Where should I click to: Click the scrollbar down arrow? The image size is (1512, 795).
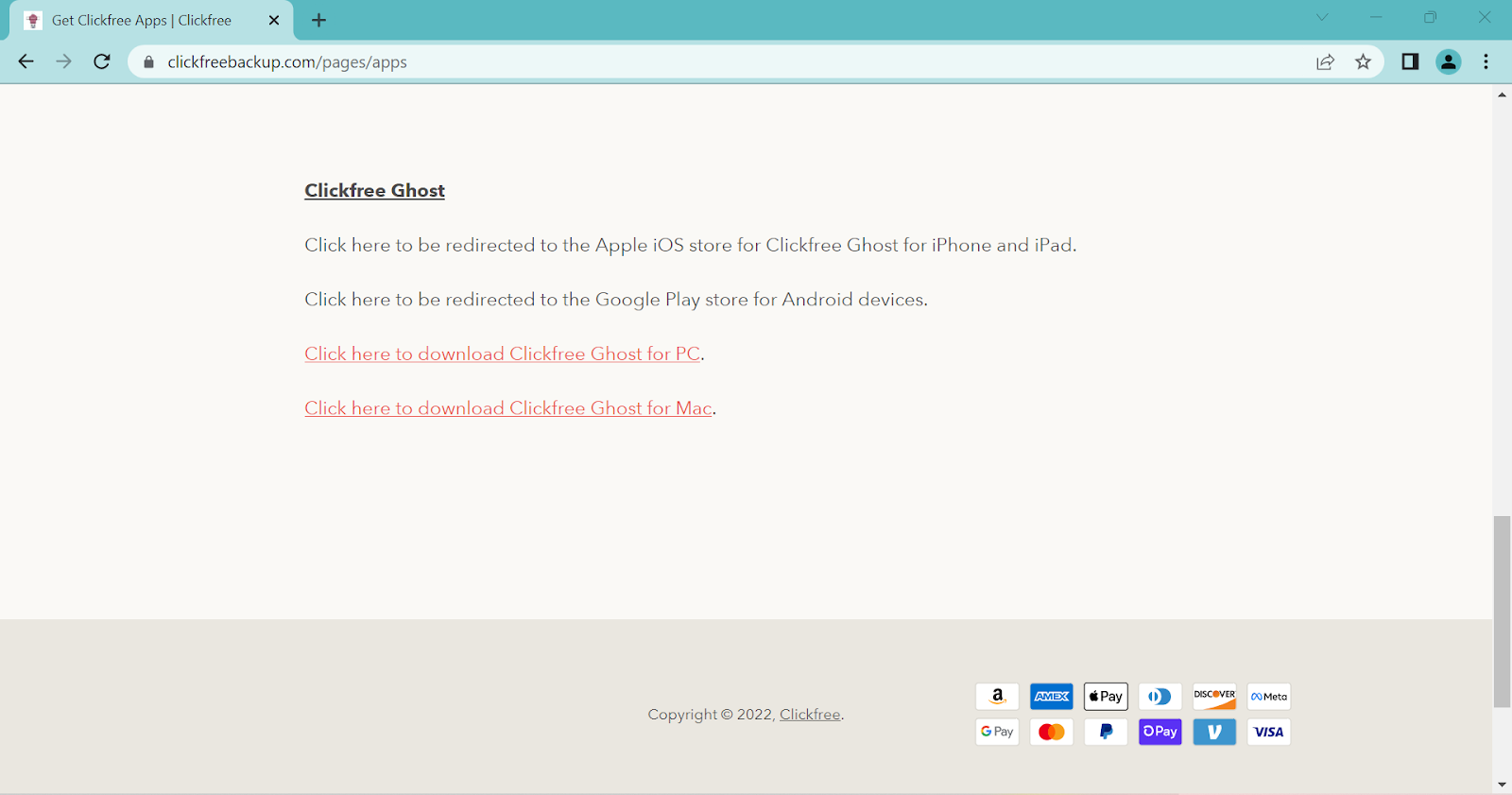pyautogui.click(x=1502, y=785)
